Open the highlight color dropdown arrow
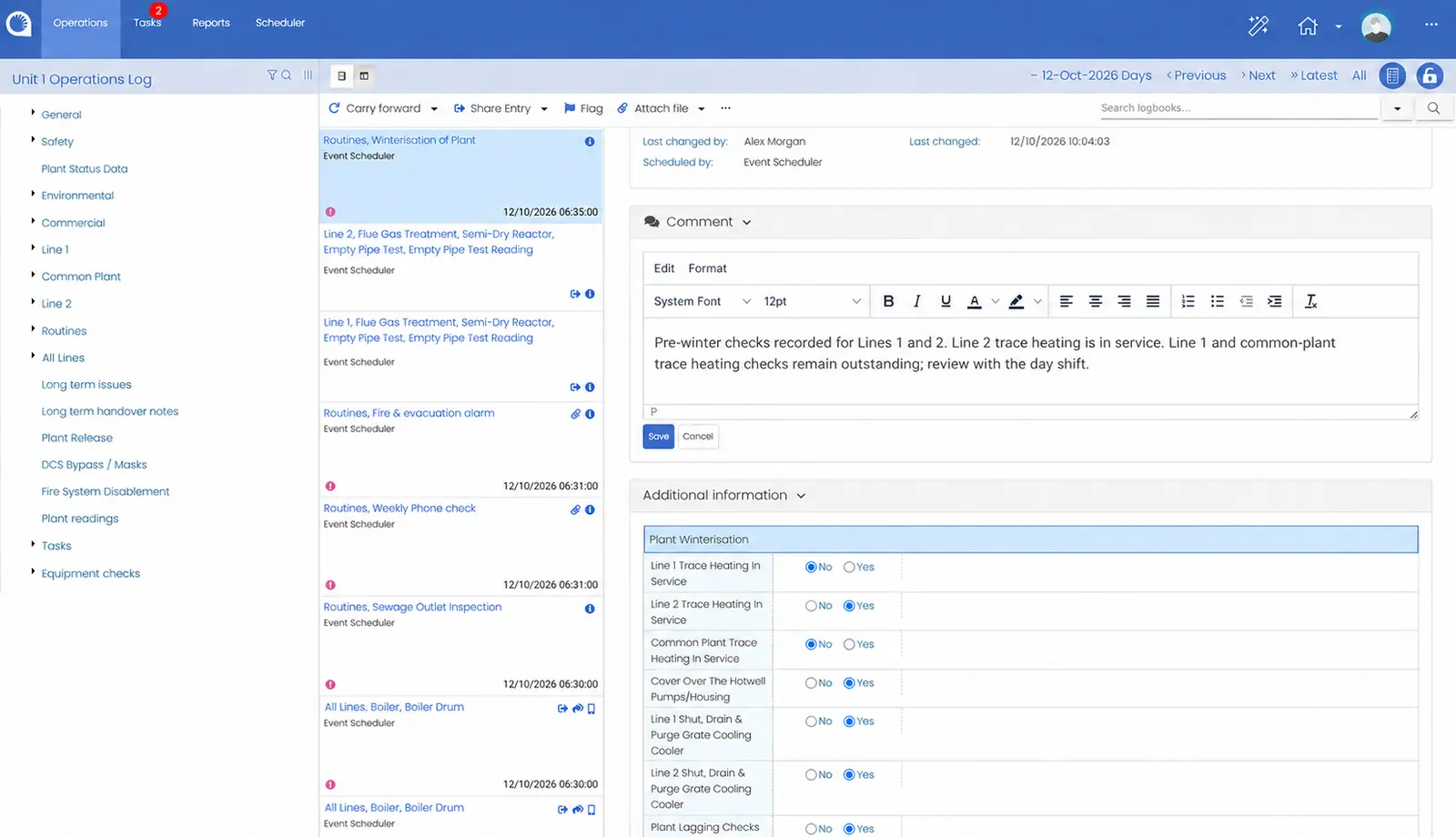The height and width of the screenshot is (837, 1456). (1037, 301)
